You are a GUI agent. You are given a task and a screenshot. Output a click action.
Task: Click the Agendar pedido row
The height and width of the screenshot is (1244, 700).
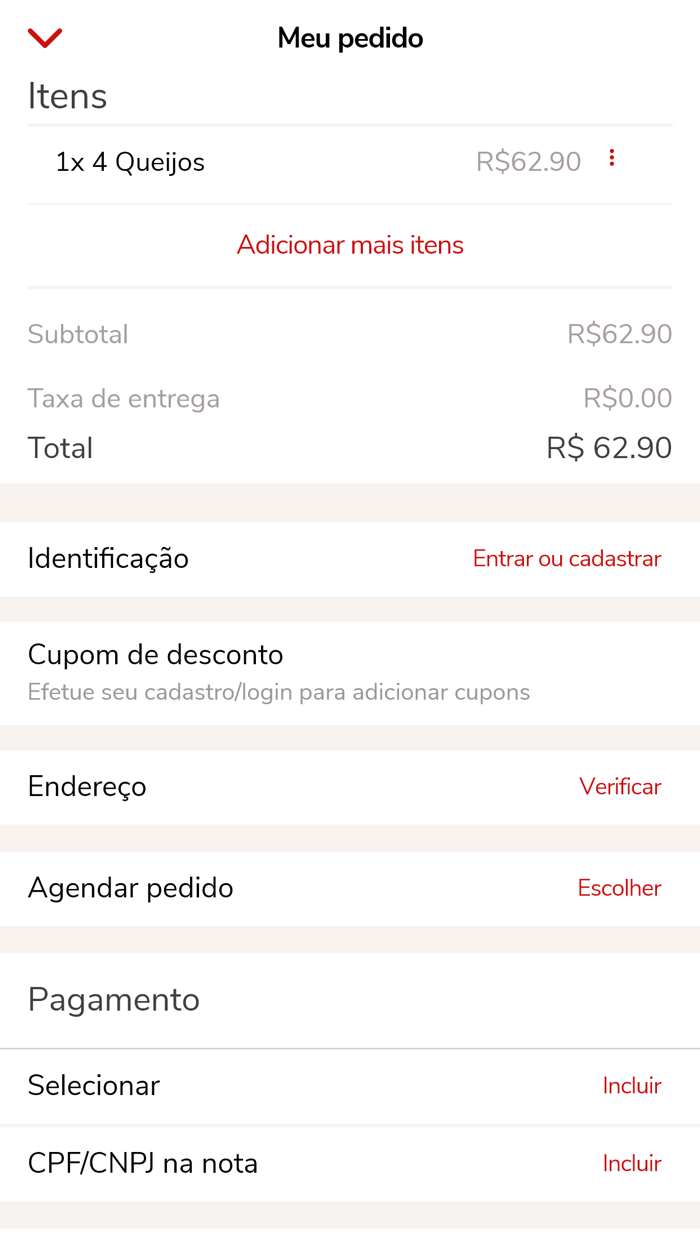pos(131,889)
